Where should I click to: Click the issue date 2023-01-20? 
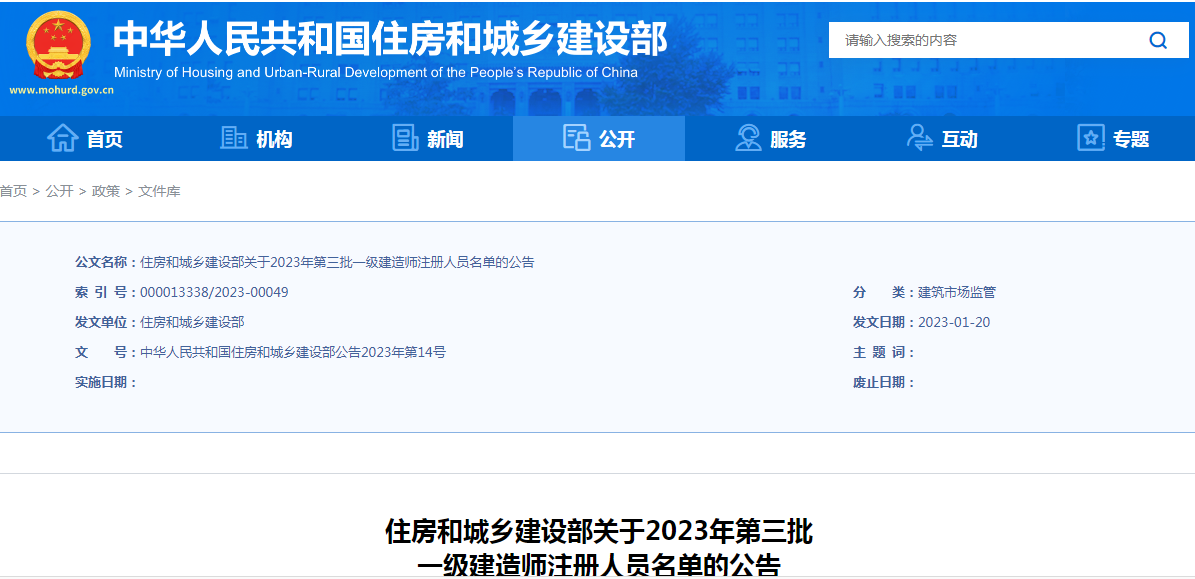954,322
